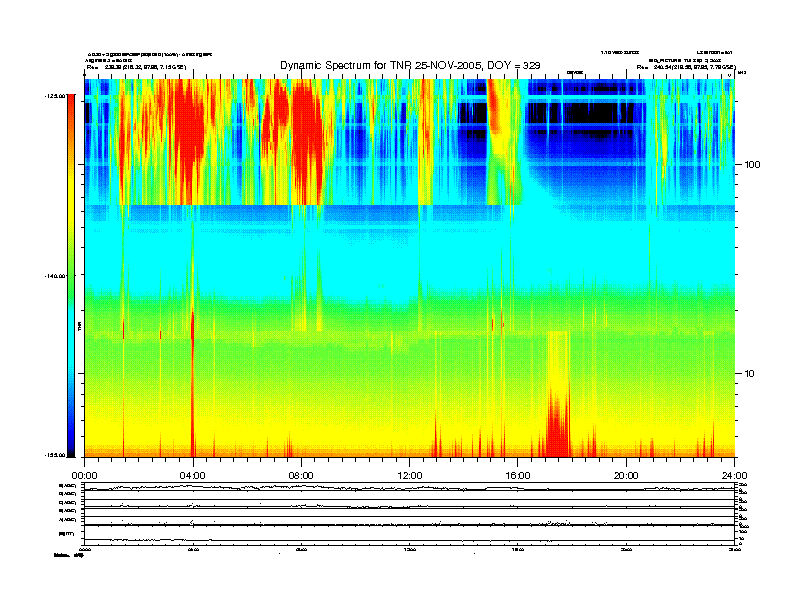This screenshot has height=612, width=792.
Task: Click the vertical rainbow color scale bar
Action: (71, 275)
